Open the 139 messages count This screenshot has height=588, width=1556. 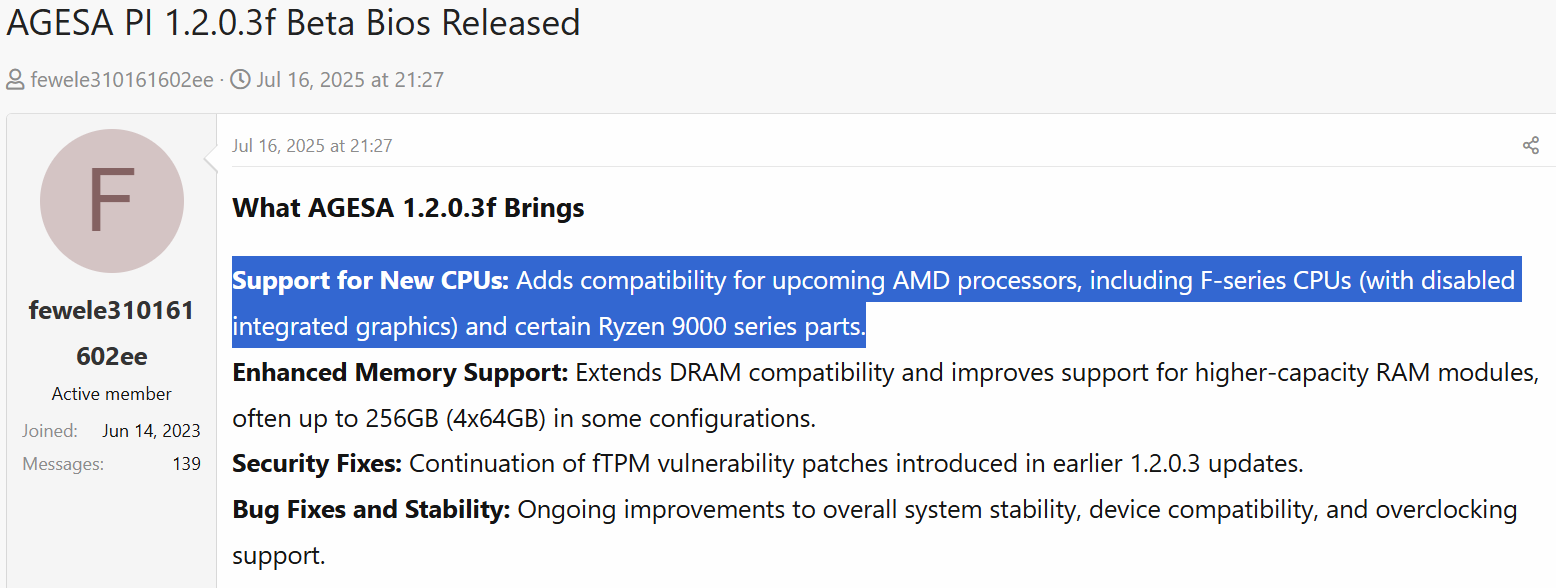185,464
